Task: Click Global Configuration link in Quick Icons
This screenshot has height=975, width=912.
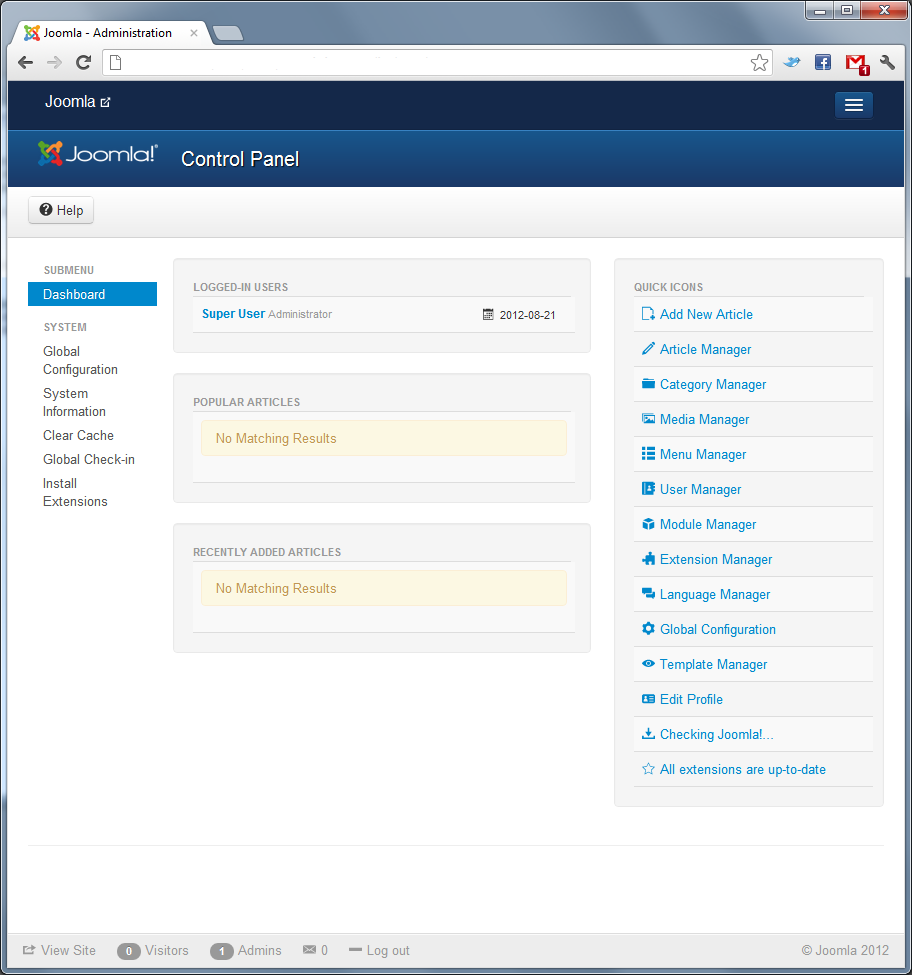Action: point(718,630)
